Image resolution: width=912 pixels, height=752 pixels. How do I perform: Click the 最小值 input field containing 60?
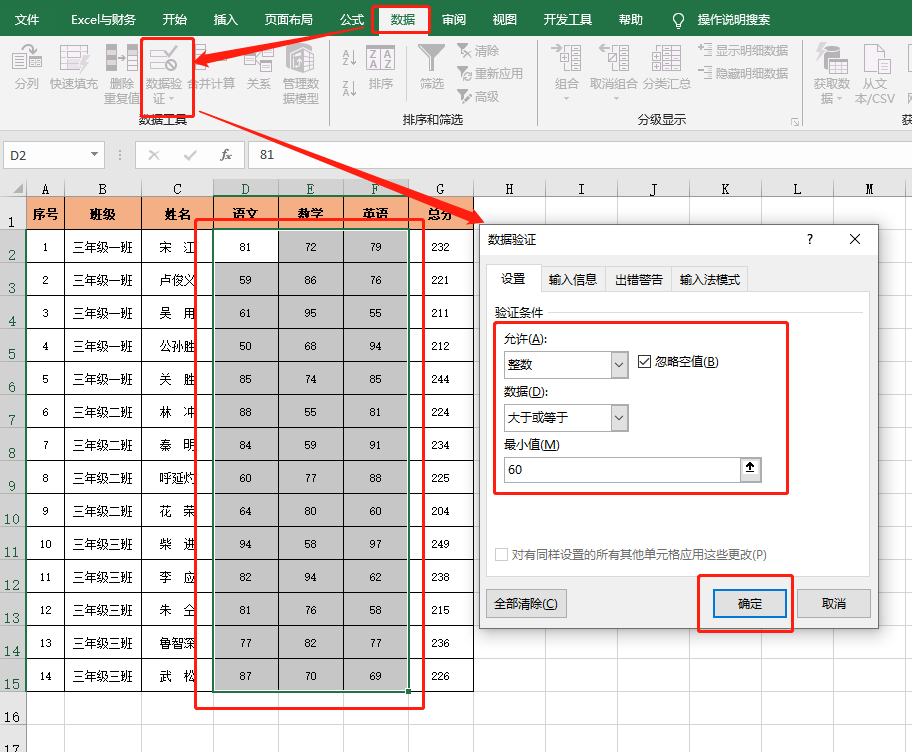coord(622,469)
